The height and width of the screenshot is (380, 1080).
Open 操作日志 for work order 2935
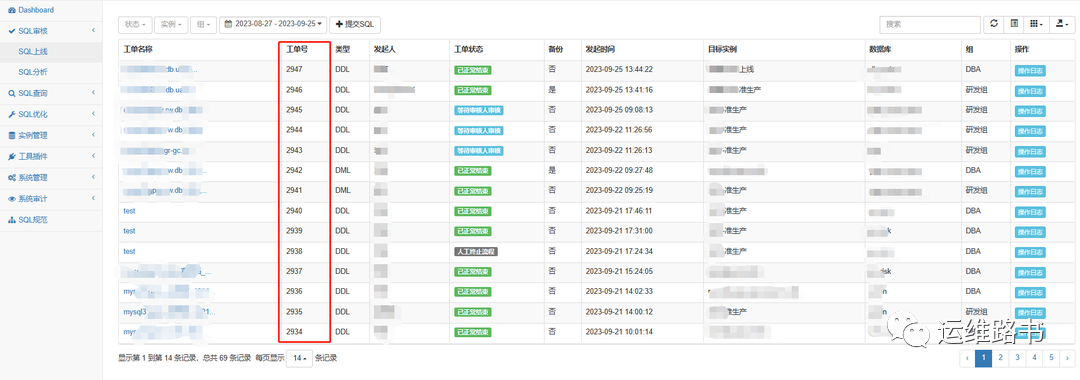coord(1030,313)
